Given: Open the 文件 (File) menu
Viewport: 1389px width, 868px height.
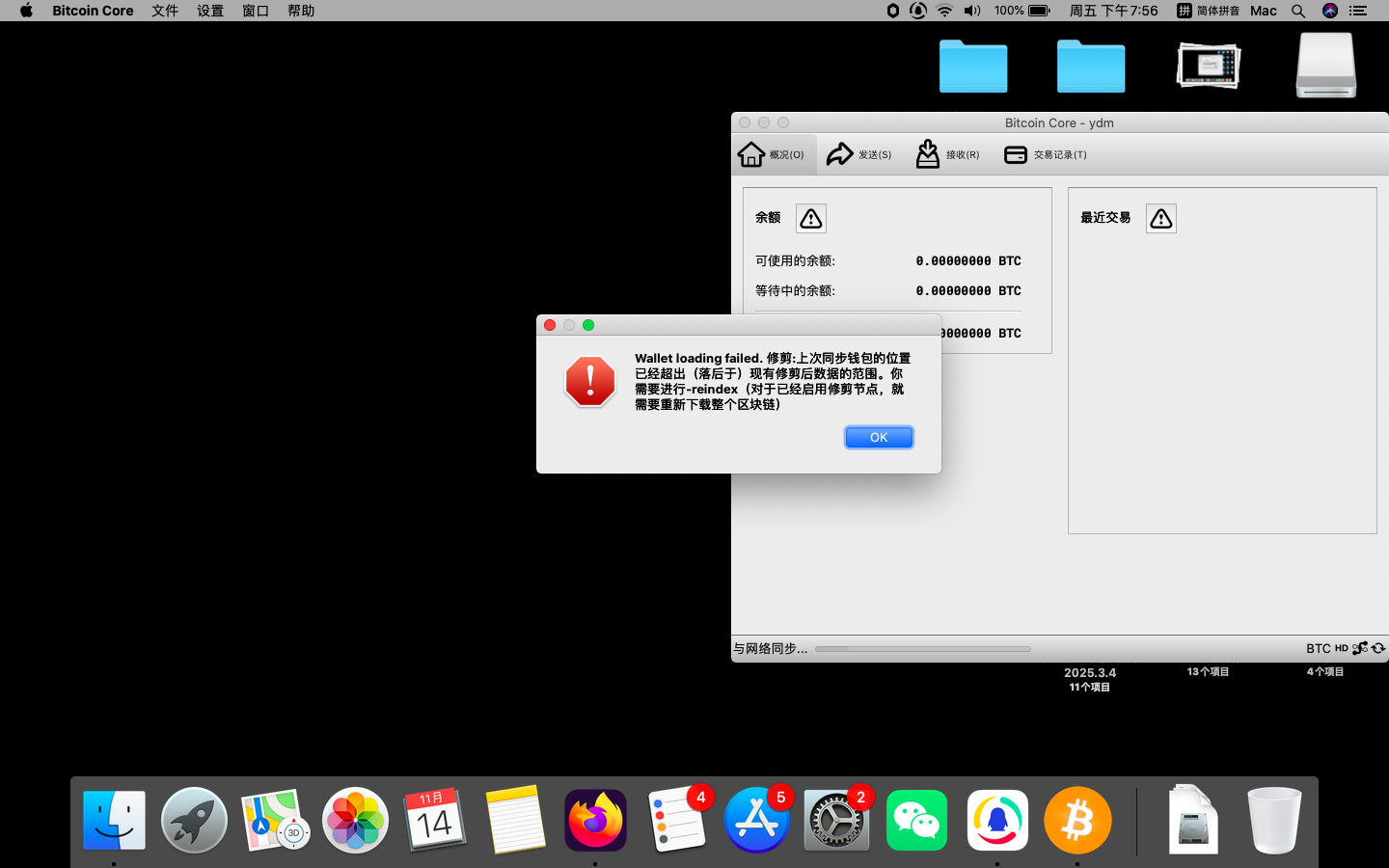Looking at the screenshot, I should click(165, 11).
